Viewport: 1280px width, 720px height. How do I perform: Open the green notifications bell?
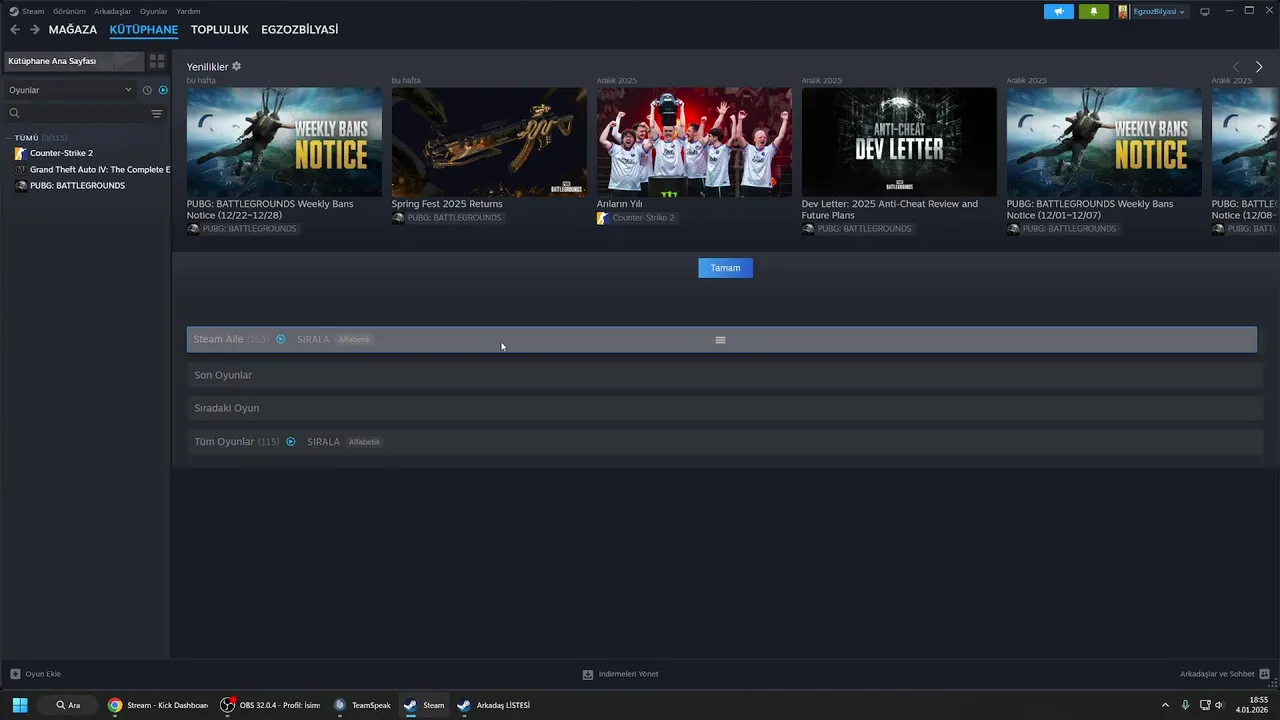1093,12
